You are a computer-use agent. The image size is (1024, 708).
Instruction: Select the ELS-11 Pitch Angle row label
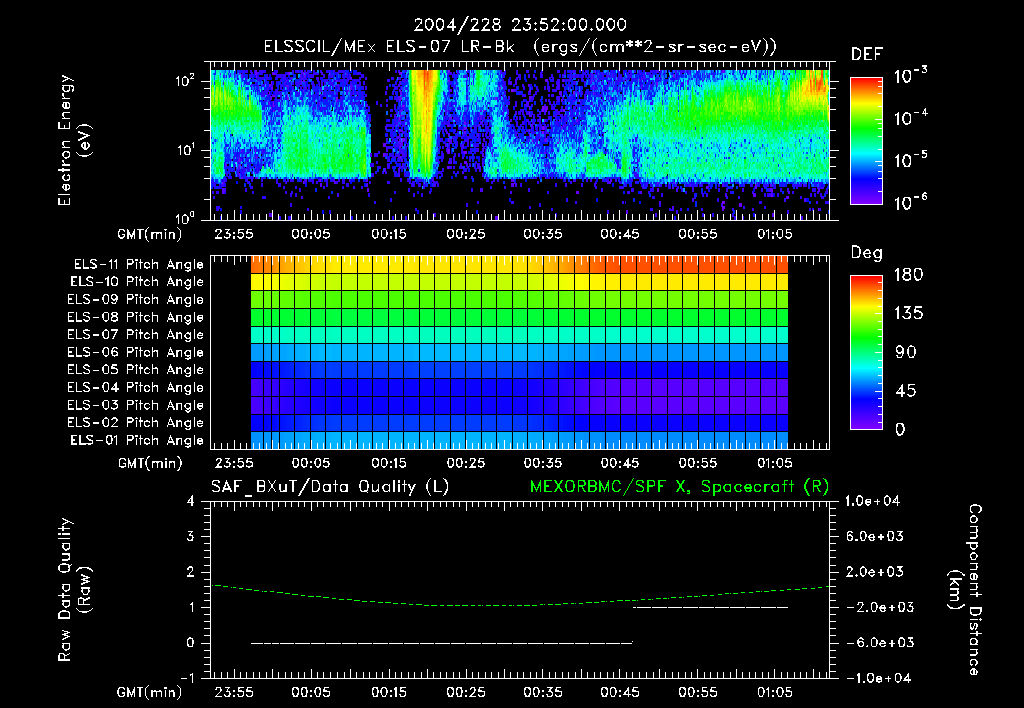point(138,265)
